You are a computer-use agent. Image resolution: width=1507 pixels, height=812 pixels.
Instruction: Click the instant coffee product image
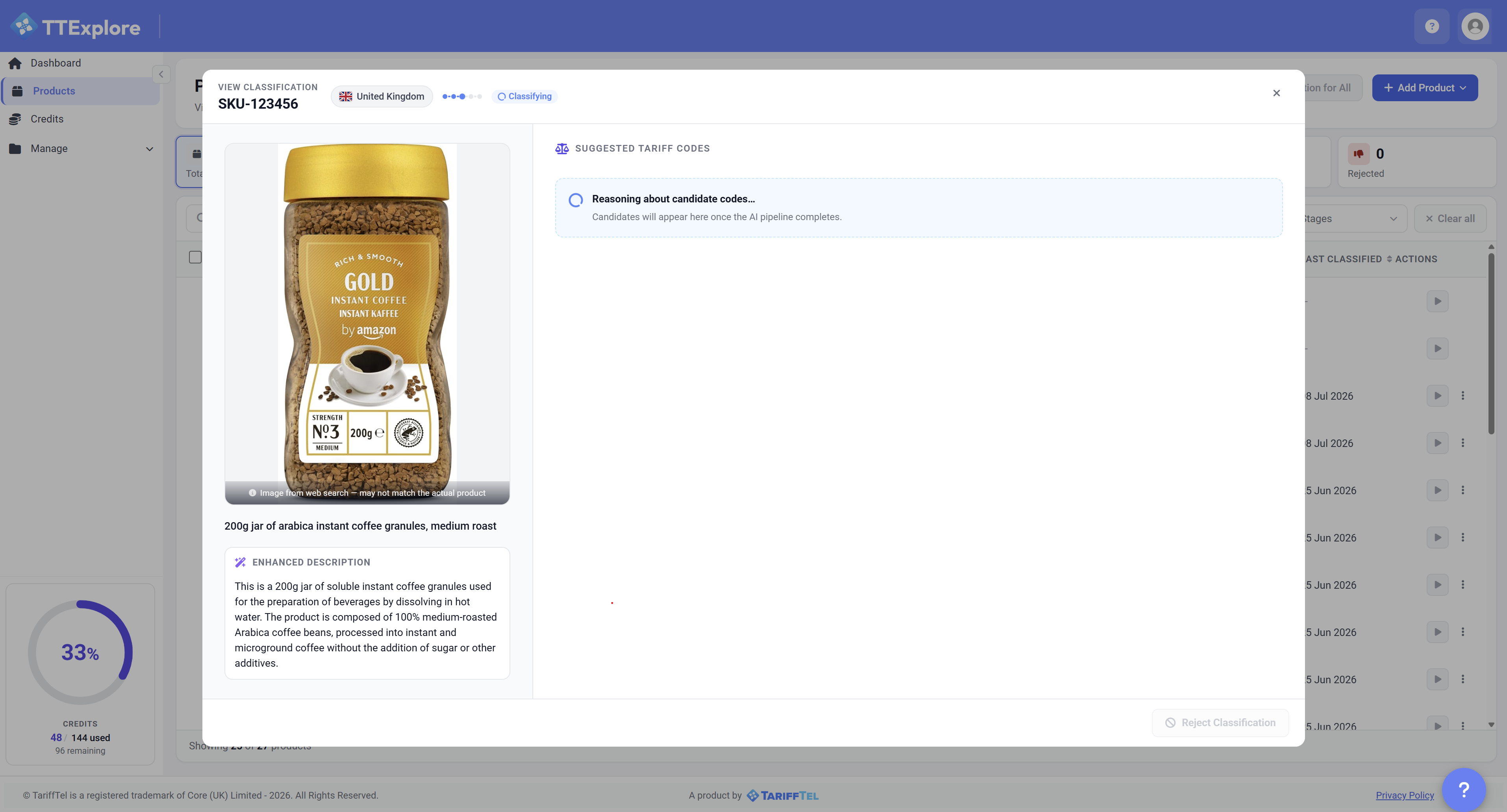367,324
